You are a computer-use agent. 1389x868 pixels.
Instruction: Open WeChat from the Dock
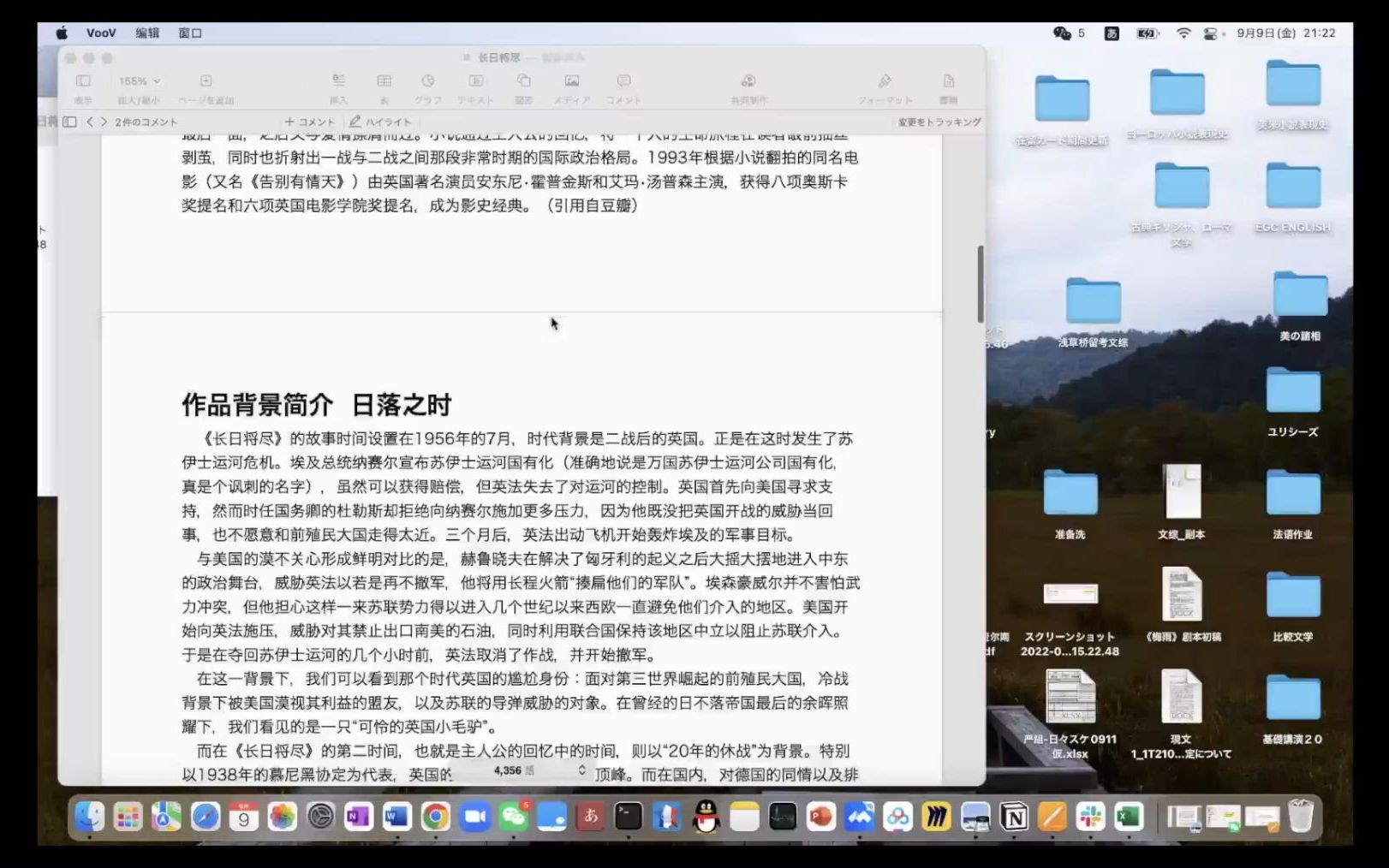pyautogui.click(x=514, y=817)
